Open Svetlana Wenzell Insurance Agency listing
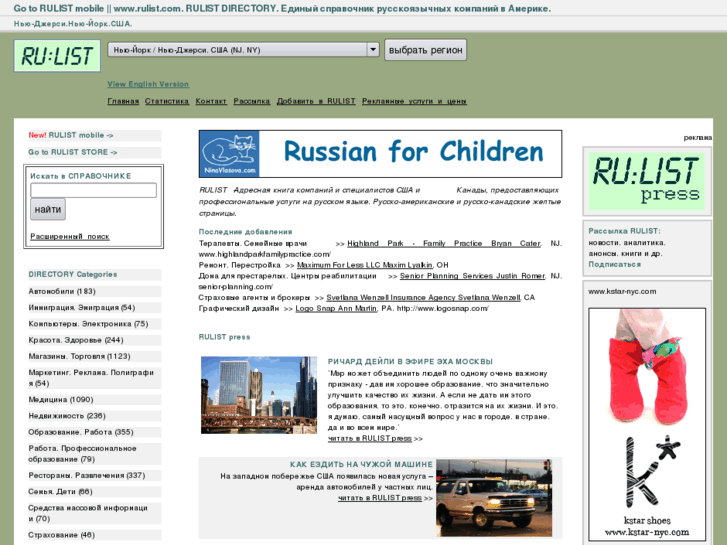Screen dimensions: 727x545 coord(423,298)
